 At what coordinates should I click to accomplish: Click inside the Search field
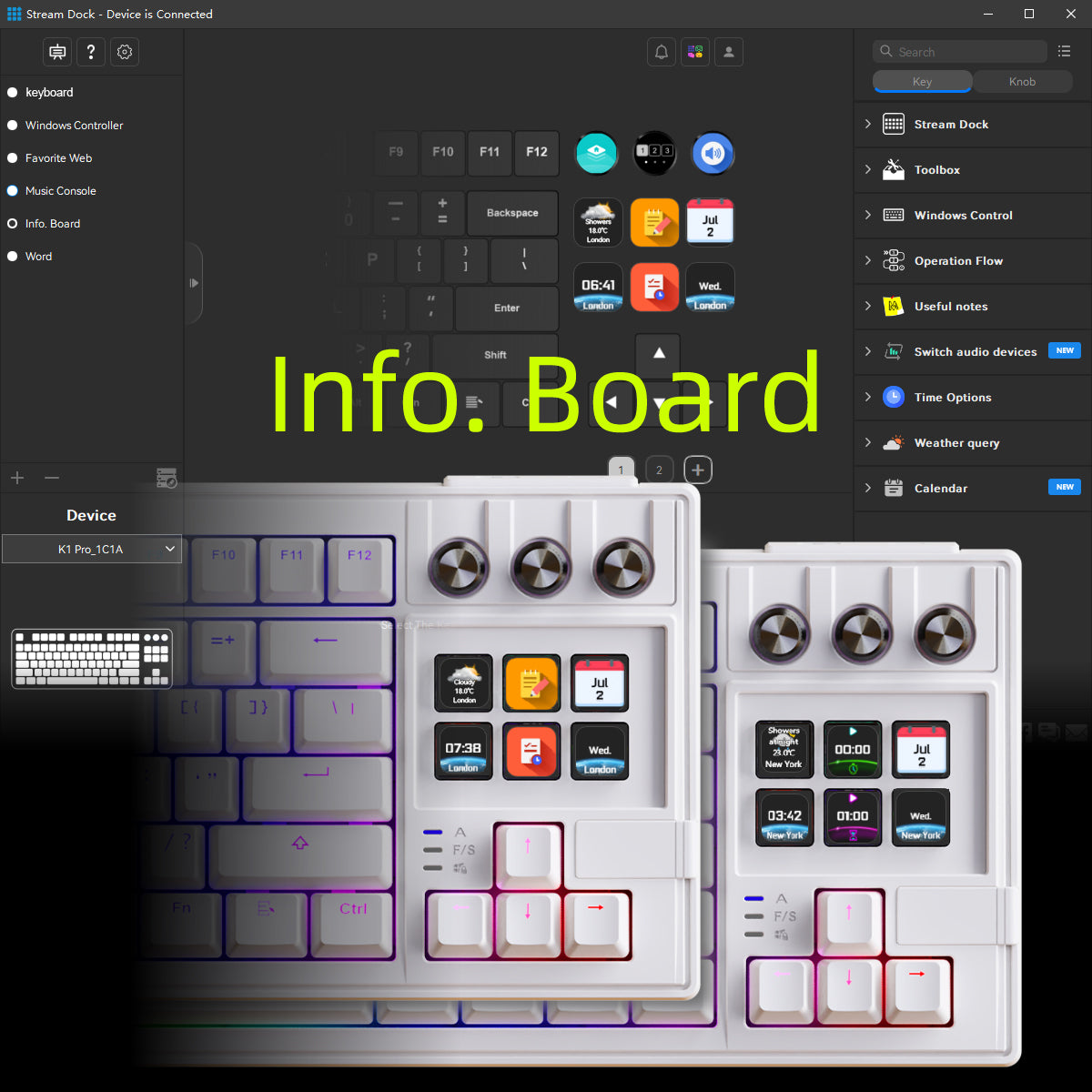(x=960, y=52)
